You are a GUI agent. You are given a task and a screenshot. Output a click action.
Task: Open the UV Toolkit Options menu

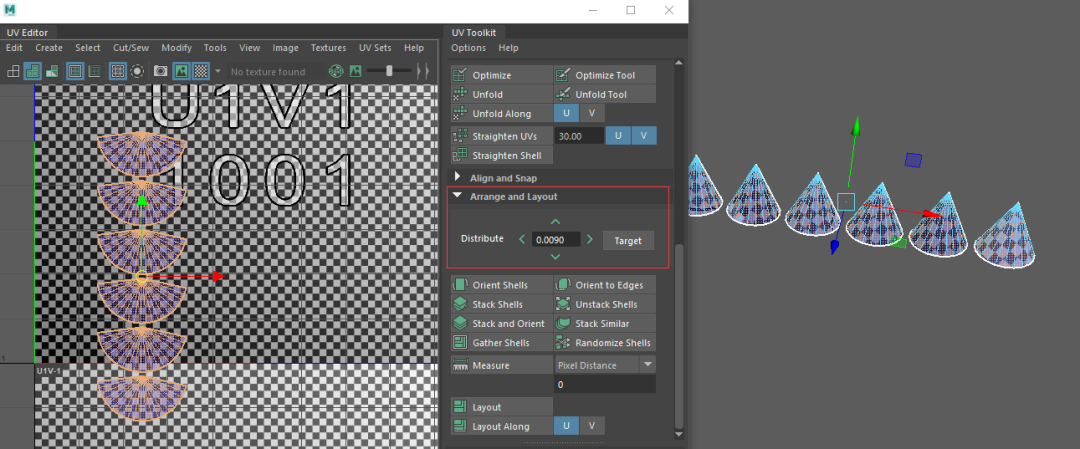[x=468, y=48]
